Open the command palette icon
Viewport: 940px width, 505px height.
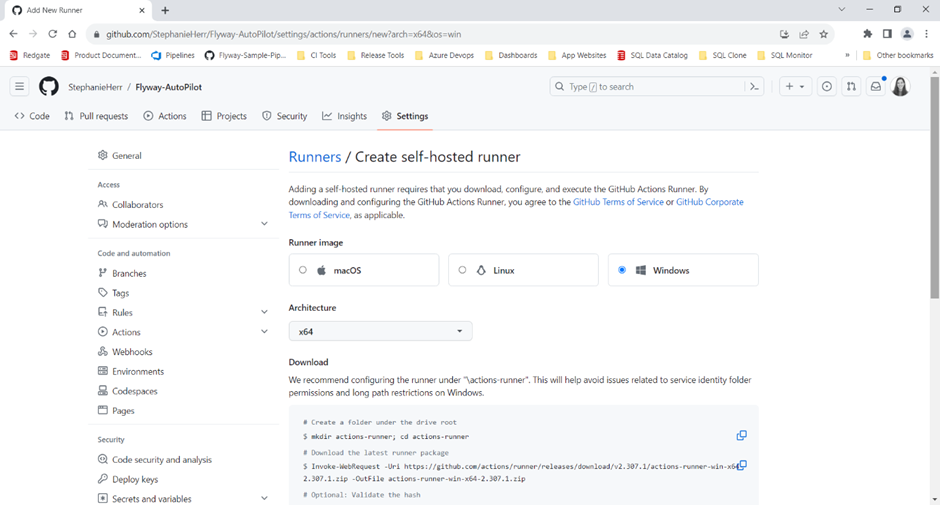pyautogui.click(x=755, y=87)
